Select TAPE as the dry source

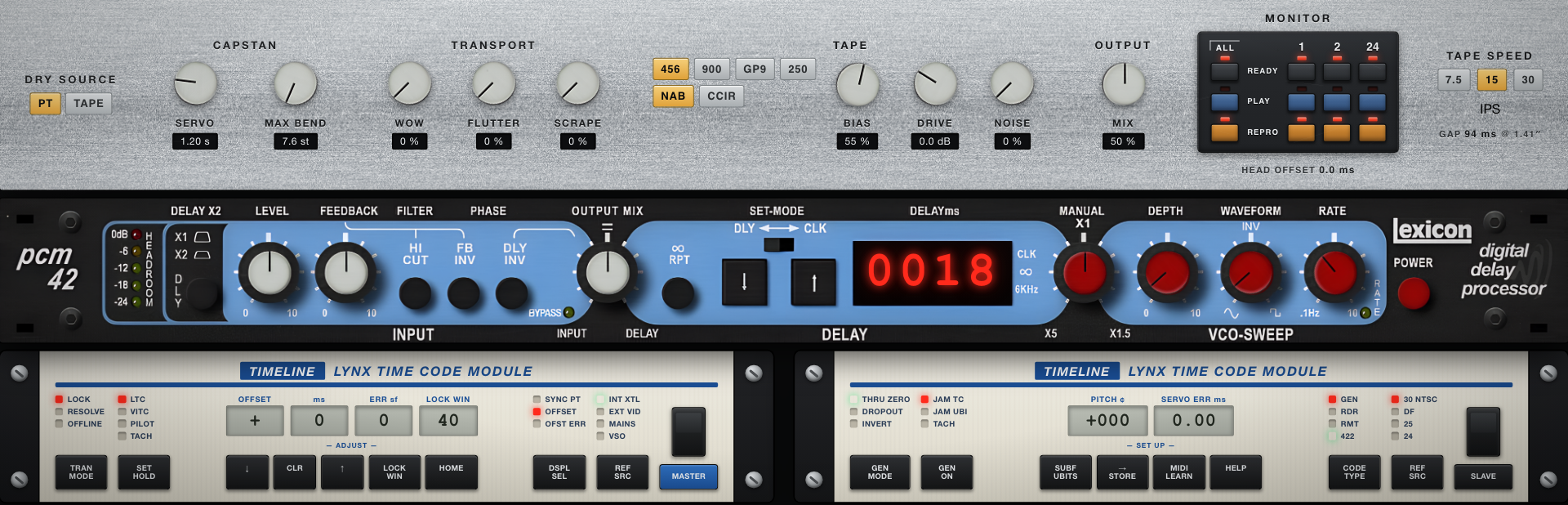coord(88,104)
